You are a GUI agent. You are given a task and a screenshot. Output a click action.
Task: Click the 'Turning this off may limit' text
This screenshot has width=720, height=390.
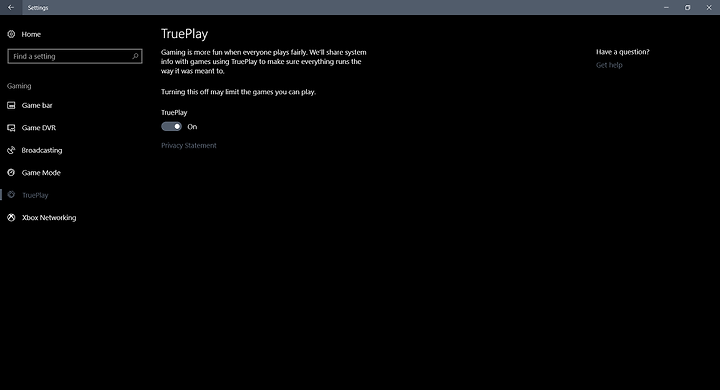pyautogui.click(x=238, y=92)
